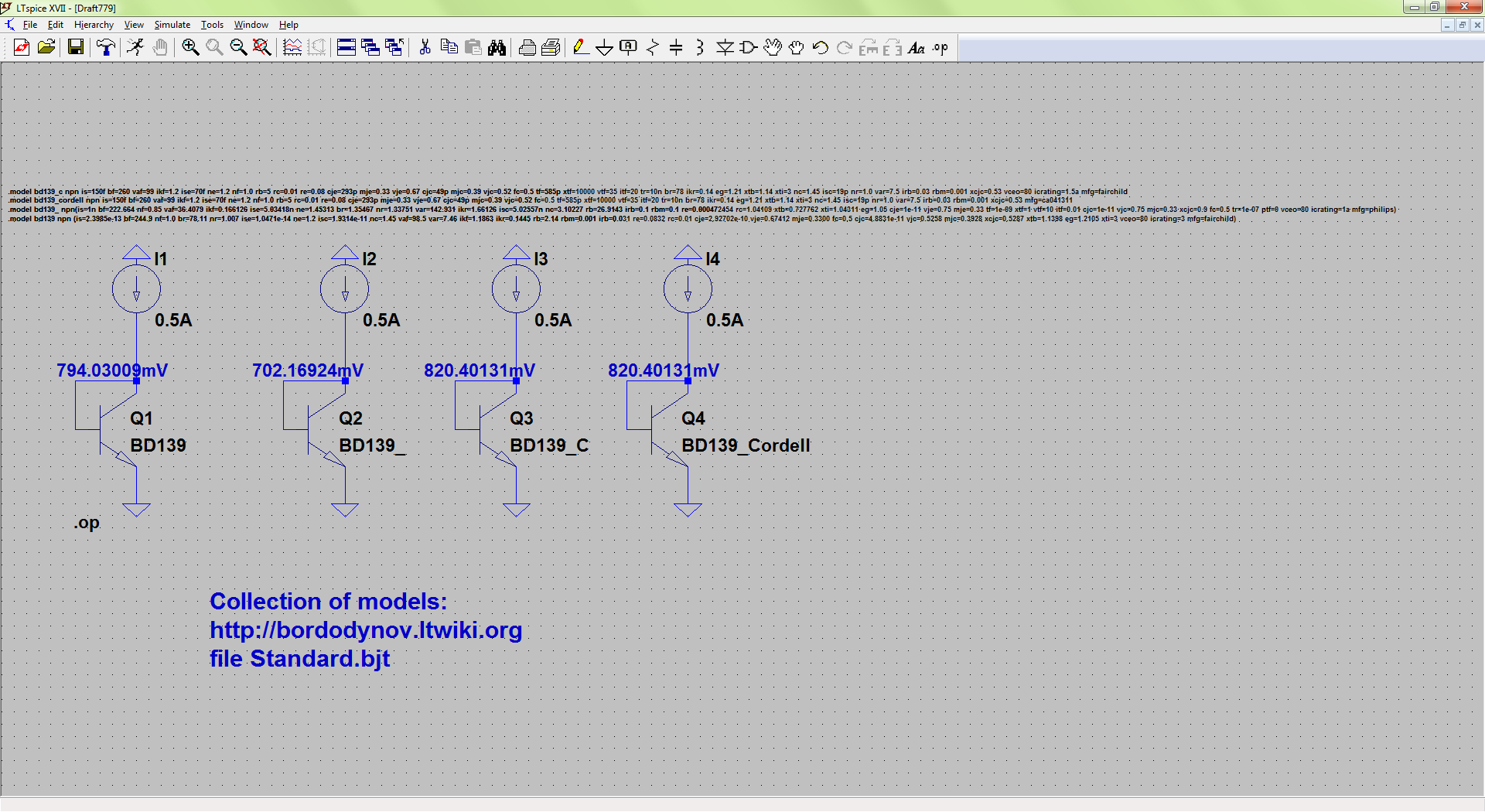Click the BD139_C model name
The height and width of the screenshot is (812, 1485).
click(549, 445)
